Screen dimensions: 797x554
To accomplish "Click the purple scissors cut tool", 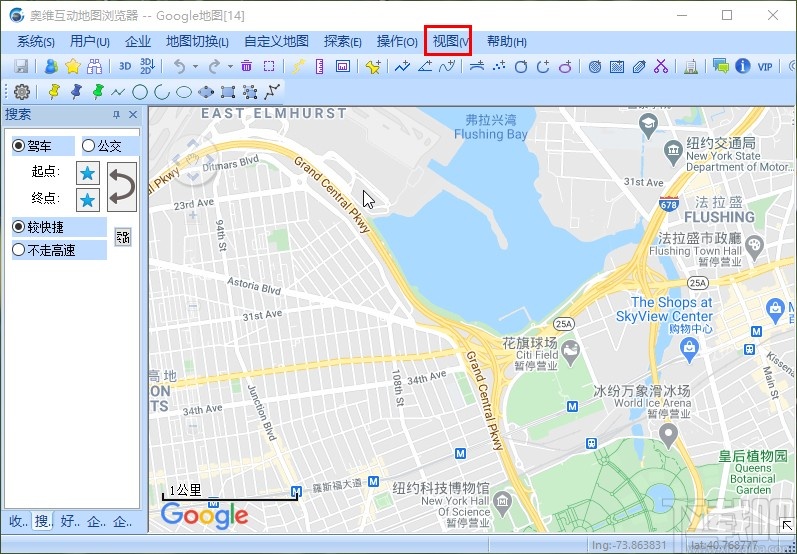I will [x=661, y=66].
